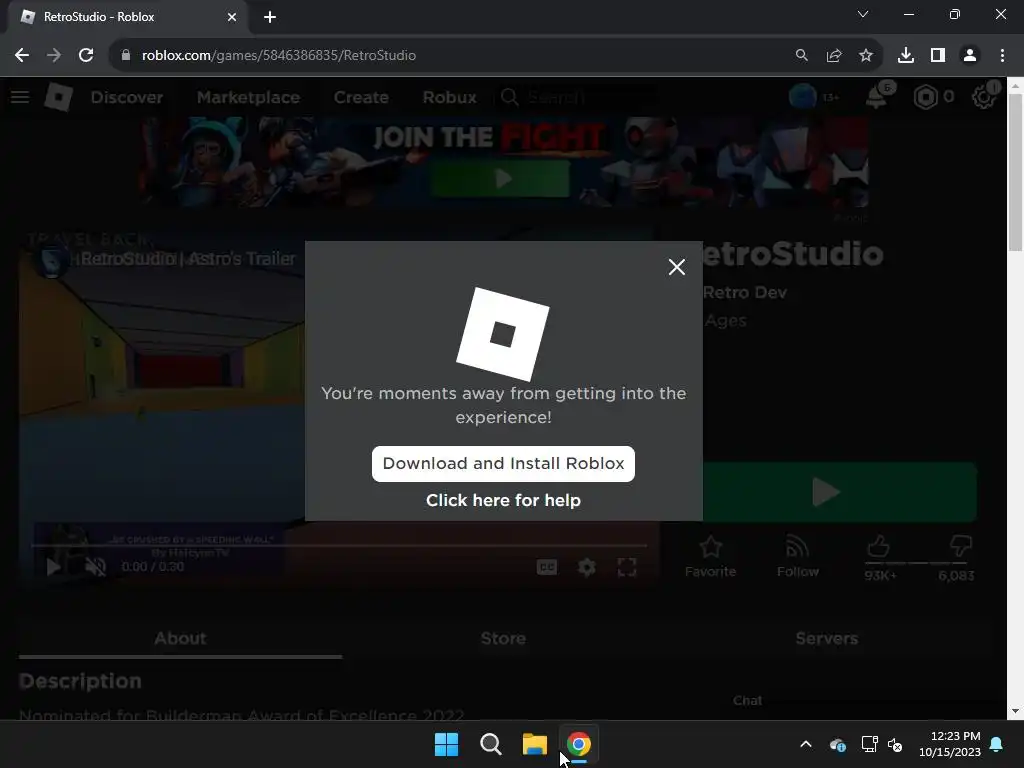Open the Marketplace menu item
The height and width of the screenshot is (768, 1024).
248,97
